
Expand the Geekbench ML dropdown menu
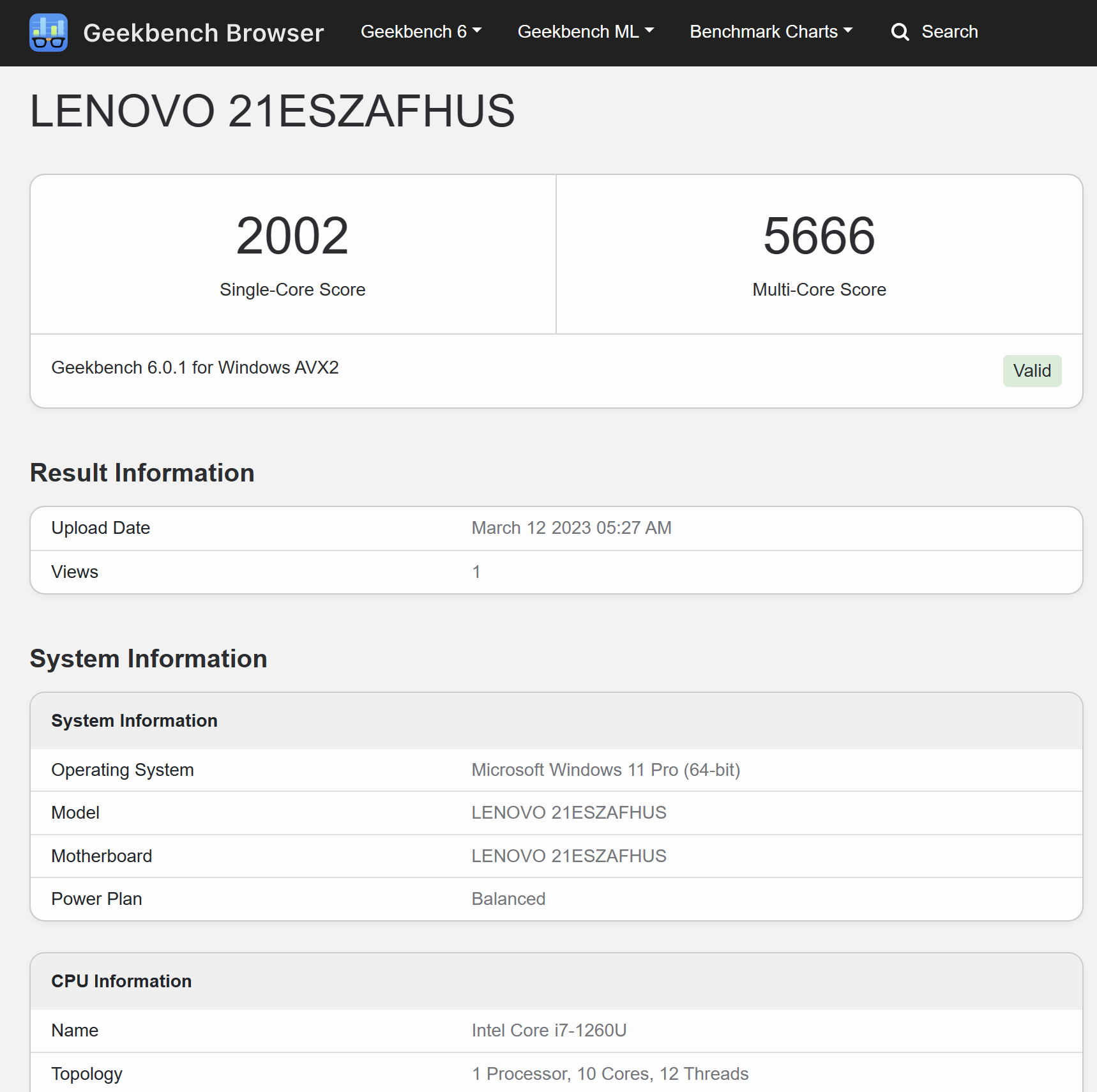(x=586, y=31)
